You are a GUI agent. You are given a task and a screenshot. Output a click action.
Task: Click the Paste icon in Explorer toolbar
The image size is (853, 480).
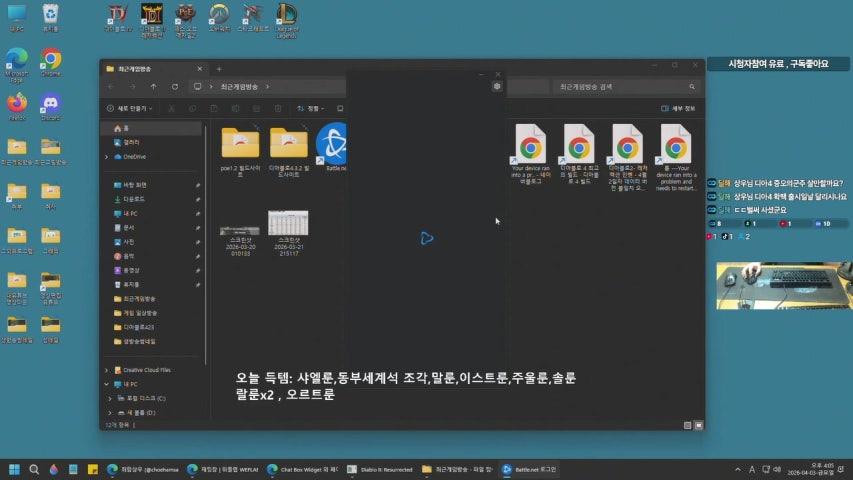click(214, 109)
